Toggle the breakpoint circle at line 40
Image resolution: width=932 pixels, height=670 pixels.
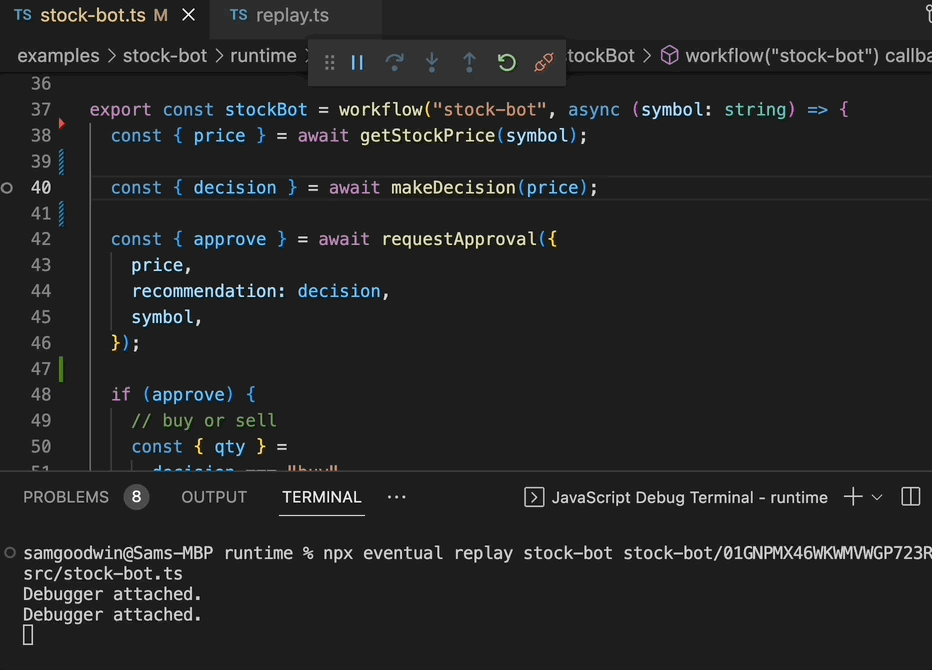[8, 187]
